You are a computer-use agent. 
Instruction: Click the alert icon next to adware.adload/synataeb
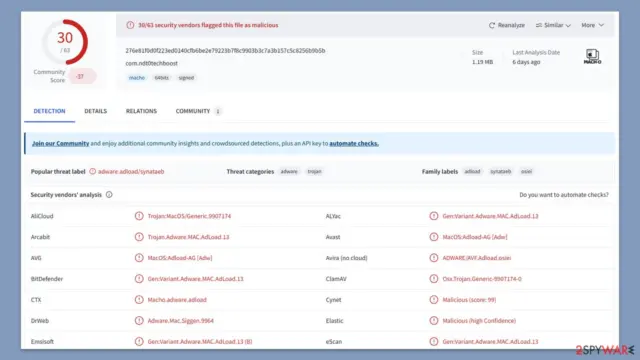tap(93, 171)
